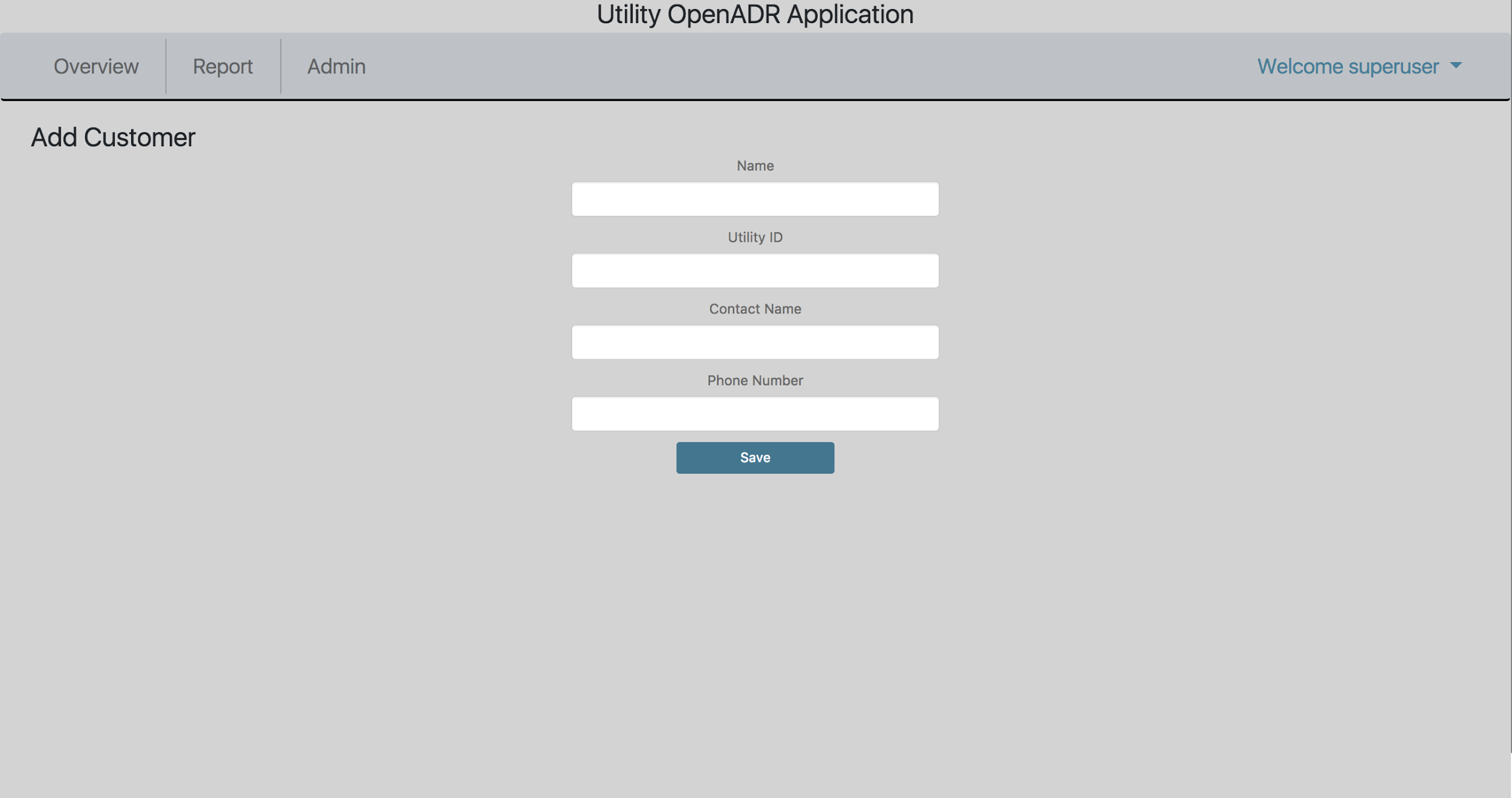Switch to the Report tab
1512x798 pixels.
coord(223,66)
